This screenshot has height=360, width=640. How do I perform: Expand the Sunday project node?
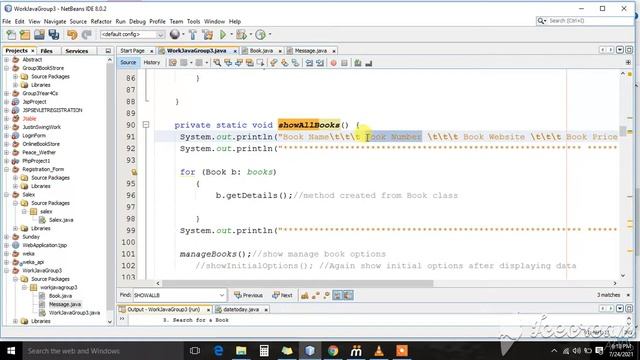click(7, 237)
